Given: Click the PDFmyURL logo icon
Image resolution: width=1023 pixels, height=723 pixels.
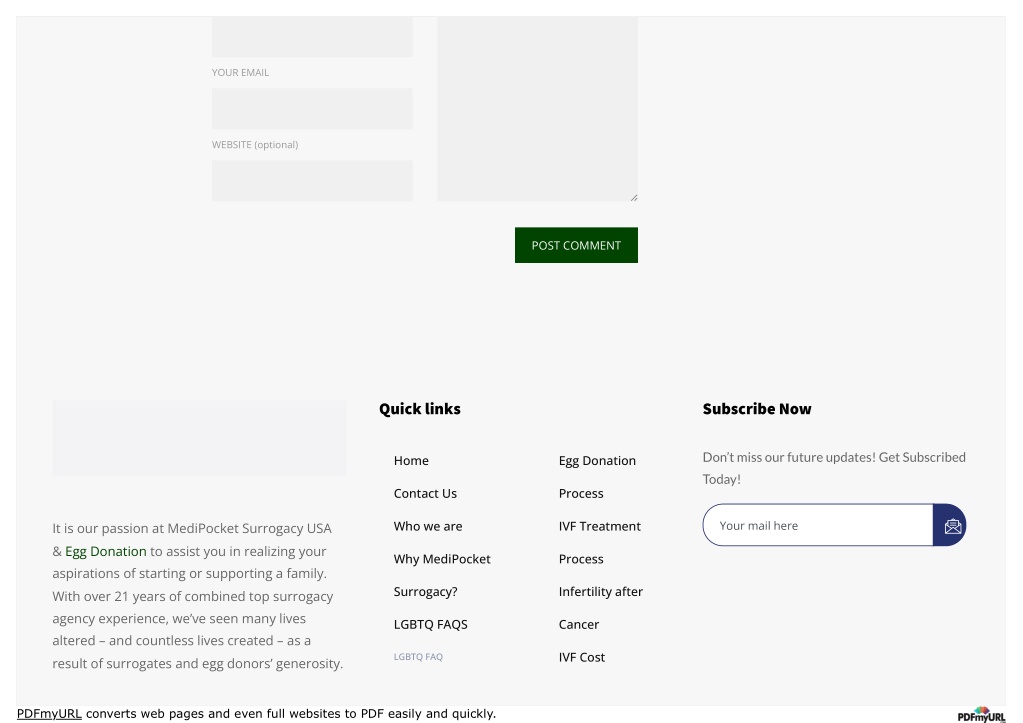Looking at the screenshot, I should (x=981, y=715).
